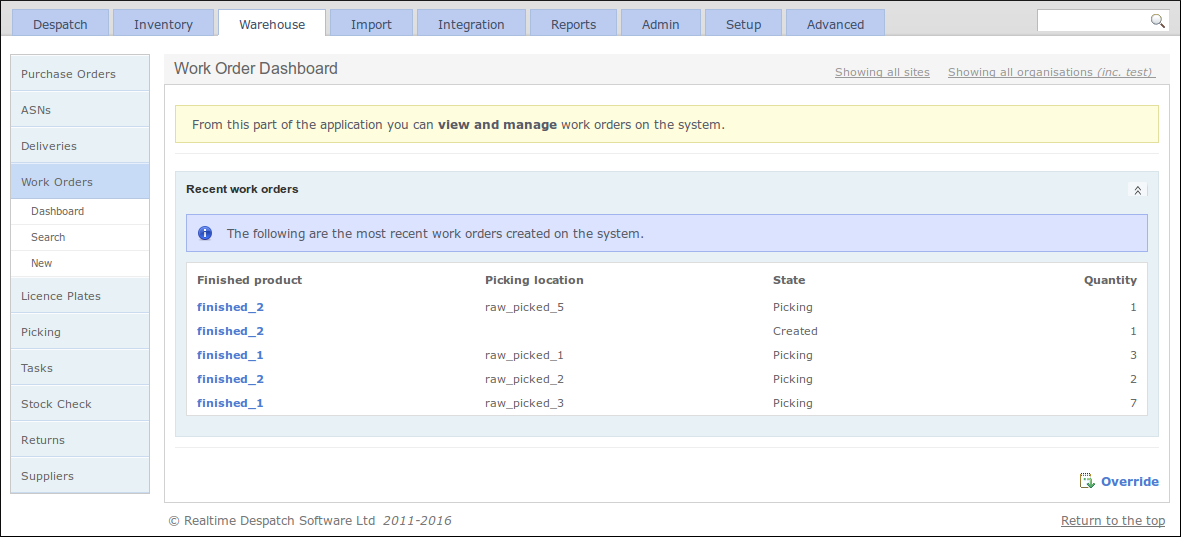Open Suppliers in the sidebar
This screenshot has height=537, width=1181.
tap(80, 476)
